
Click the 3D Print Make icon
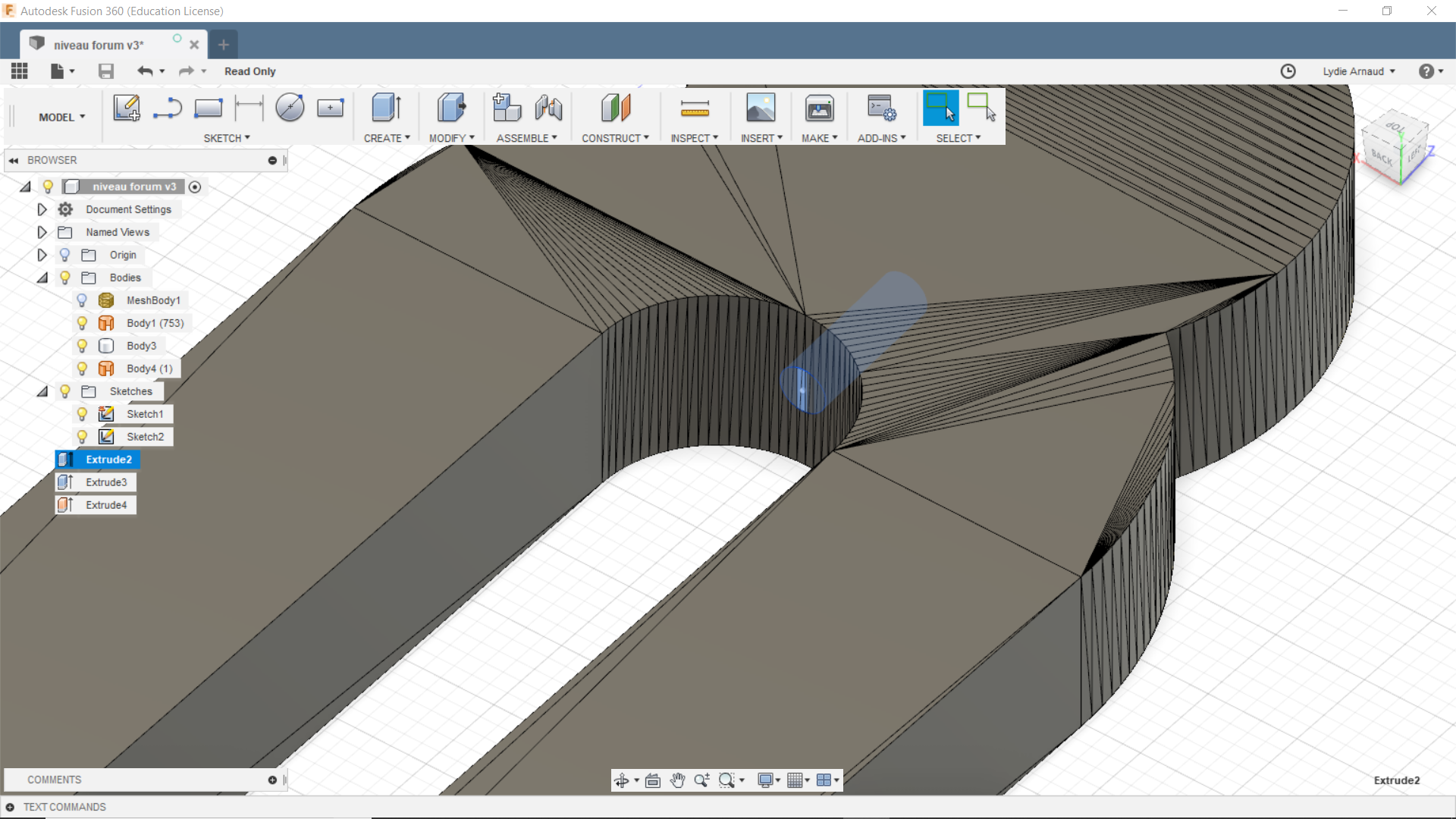(819, 108)
